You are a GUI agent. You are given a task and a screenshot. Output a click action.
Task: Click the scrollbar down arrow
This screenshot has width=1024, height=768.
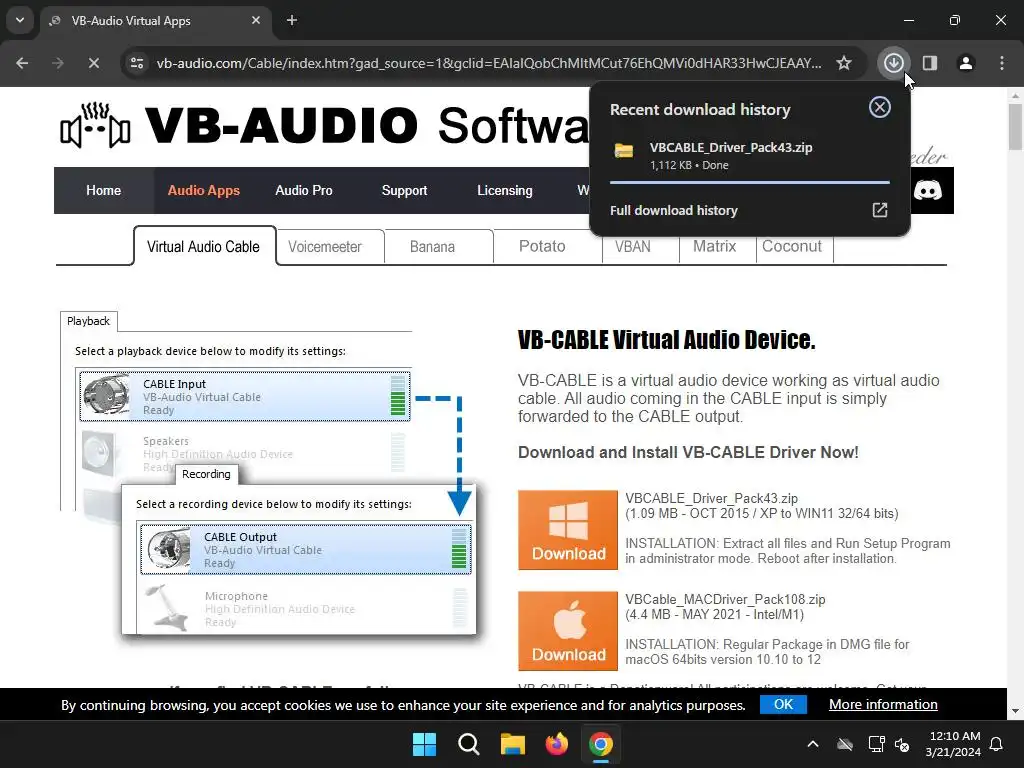pyautogui.click(x=1015, y=711)
